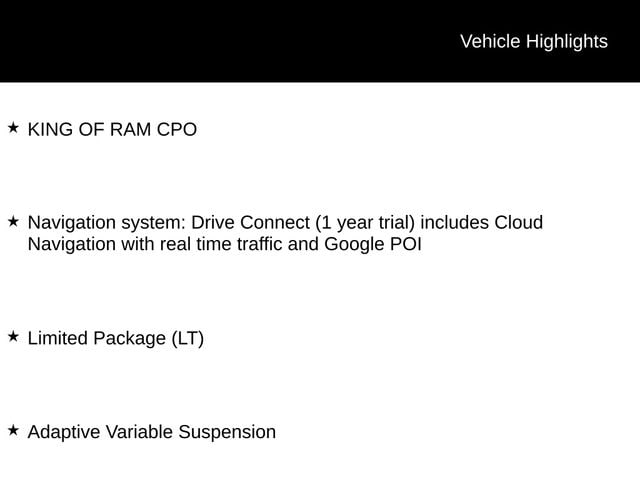The height and width of the screenshot is (480, 640).
Task: Click the KING OF RAM CPO highlight
Action: (112, 130)
